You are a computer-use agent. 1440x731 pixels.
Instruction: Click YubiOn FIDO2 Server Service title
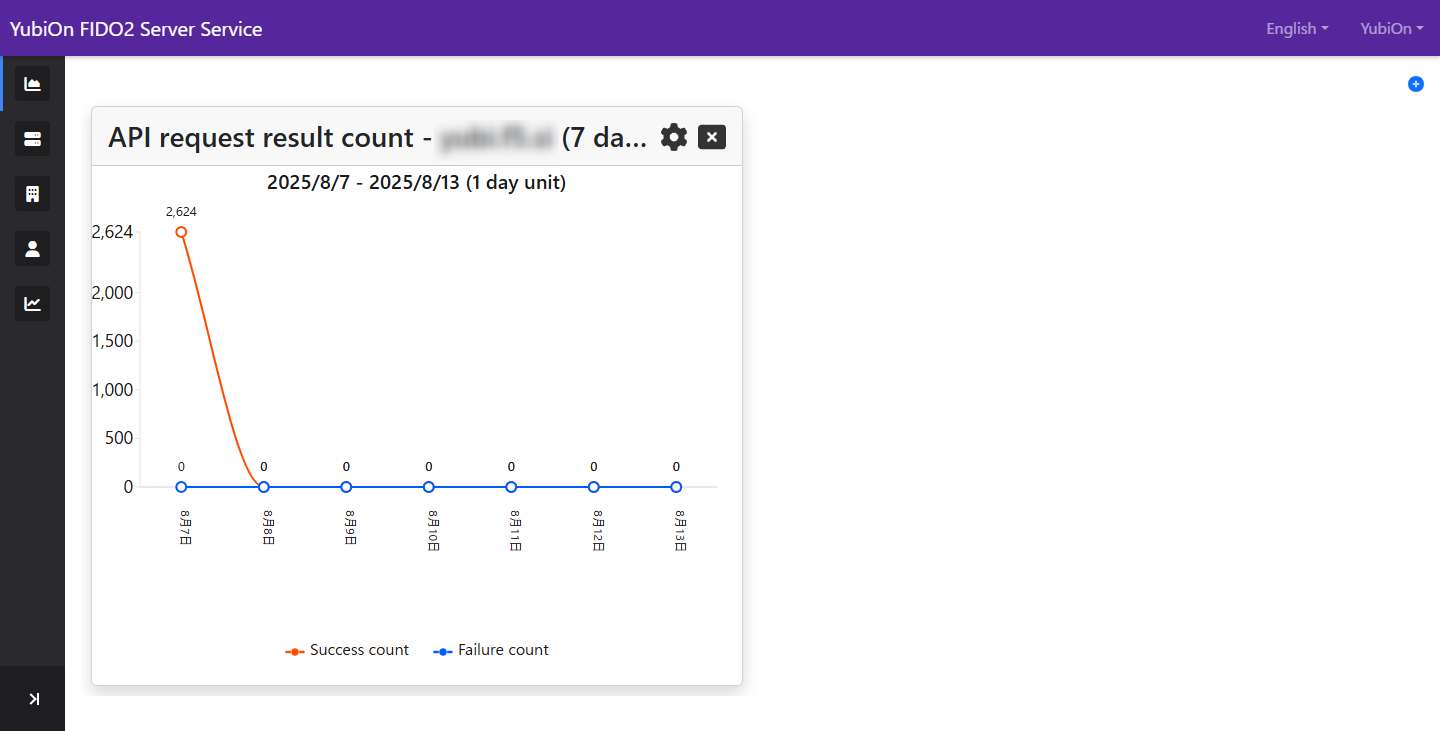pyautogui.click(x=136, y=29)
